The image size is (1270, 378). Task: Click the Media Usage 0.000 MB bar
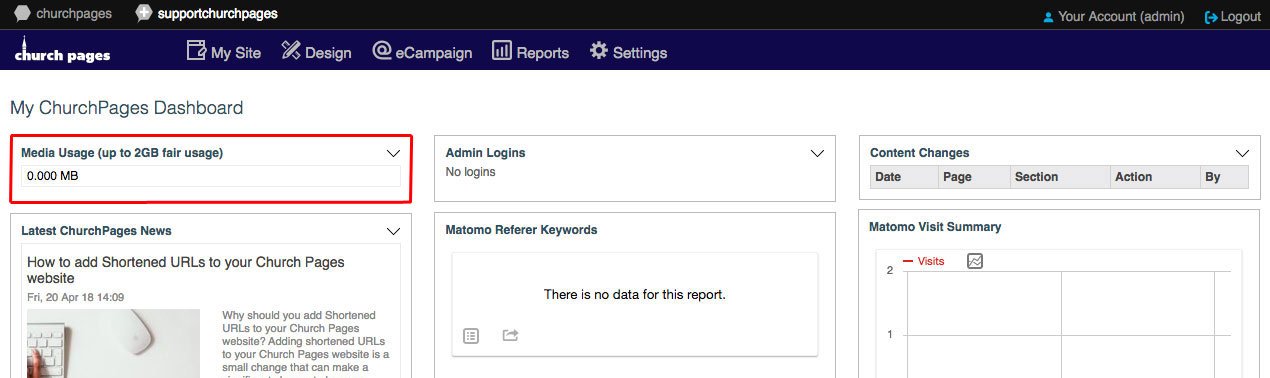pyautogui.click(x=211, y=176)
